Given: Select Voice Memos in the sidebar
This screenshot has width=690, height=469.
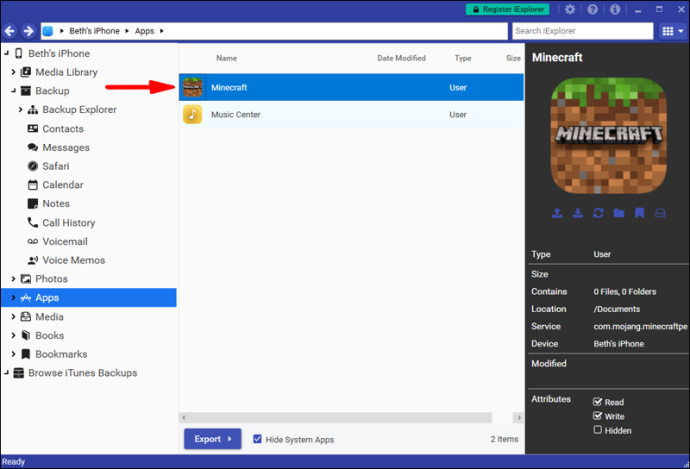Looking at the screenshot, I should [x=73, y=260].
